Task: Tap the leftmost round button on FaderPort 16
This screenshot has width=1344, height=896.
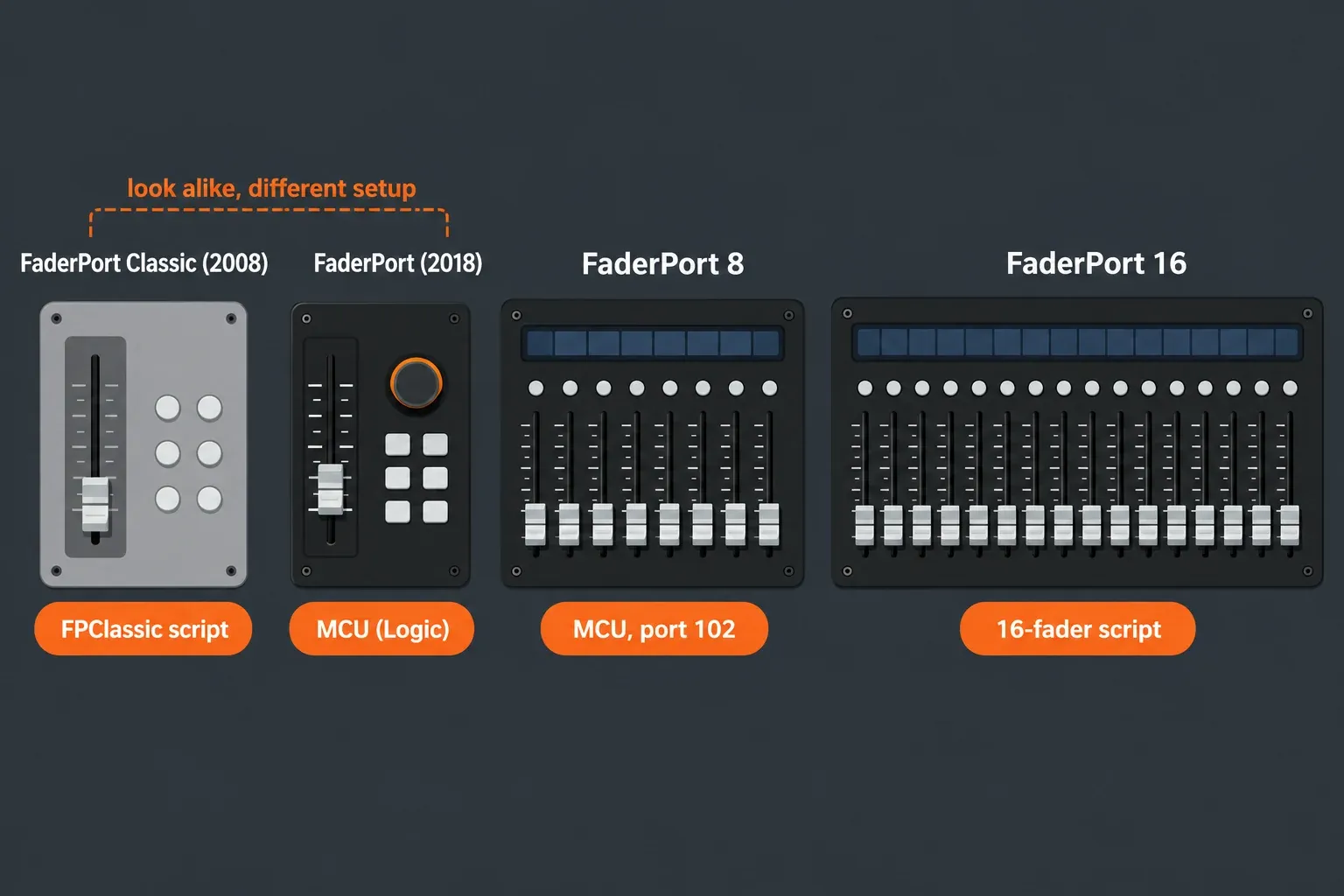Action: [865, 388]
